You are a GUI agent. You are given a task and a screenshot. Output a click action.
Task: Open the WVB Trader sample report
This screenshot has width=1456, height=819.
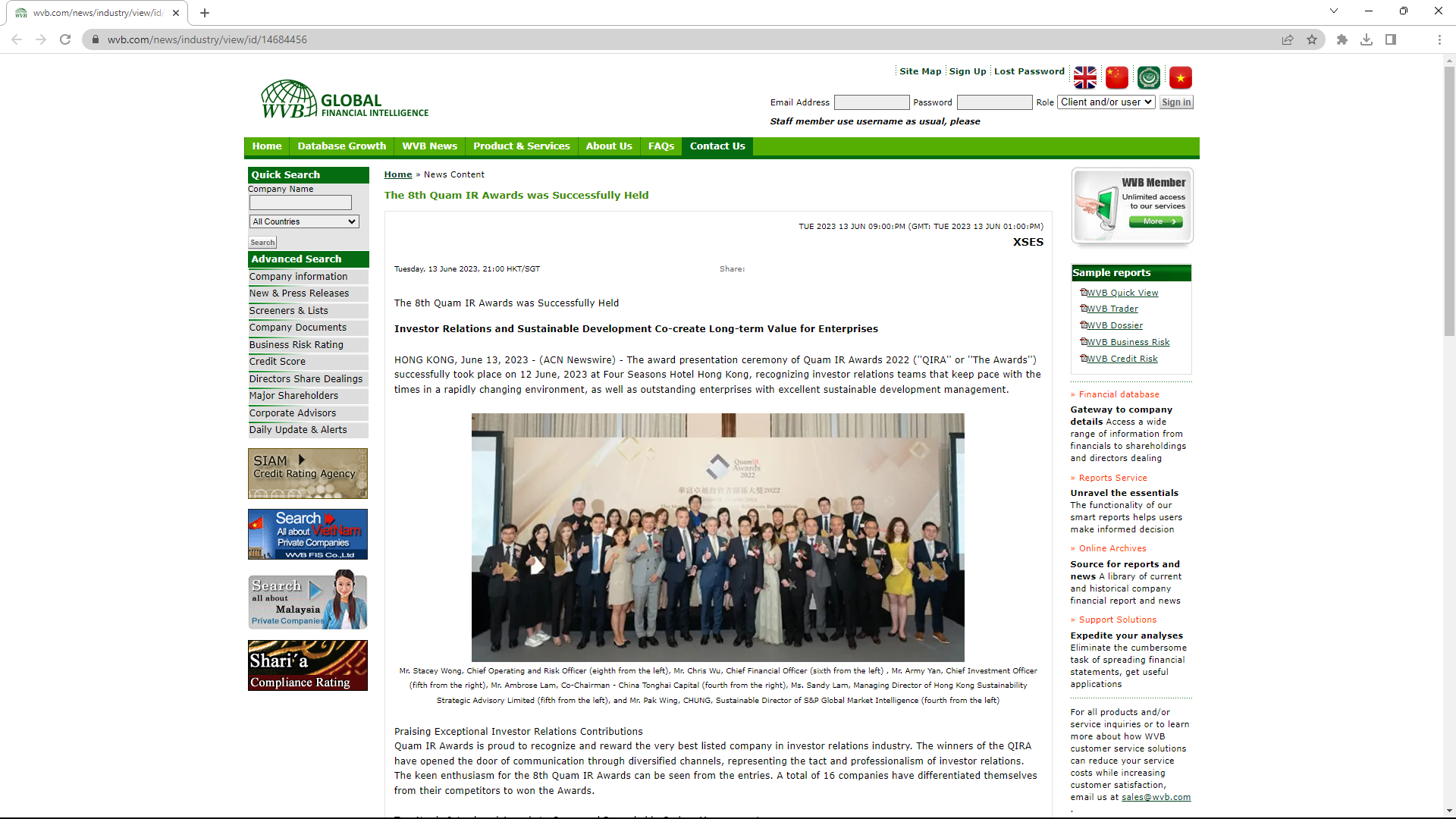(x=1112, y=309)
